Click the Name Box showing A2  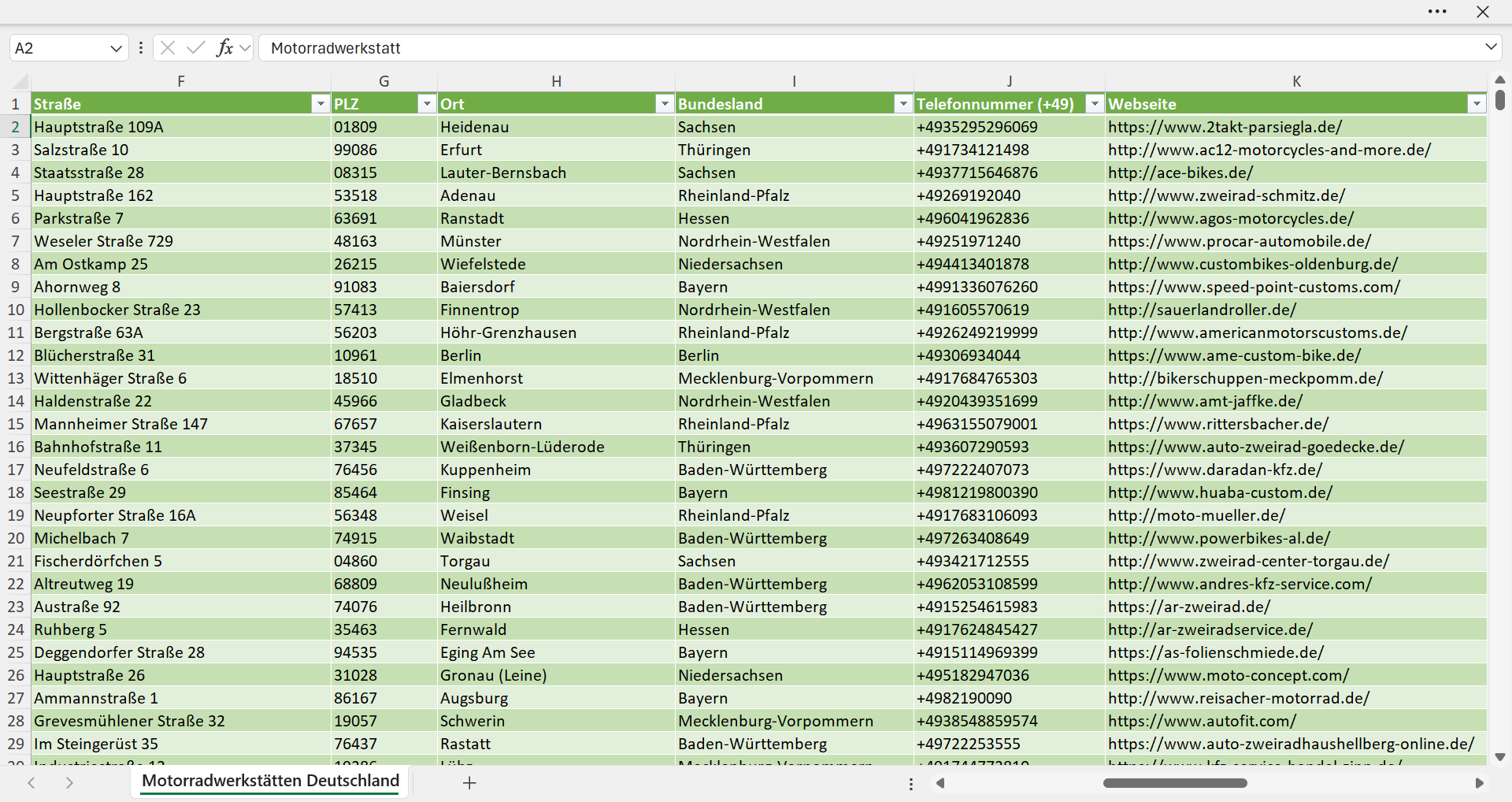pyautogui.click(x=59, y=48)
